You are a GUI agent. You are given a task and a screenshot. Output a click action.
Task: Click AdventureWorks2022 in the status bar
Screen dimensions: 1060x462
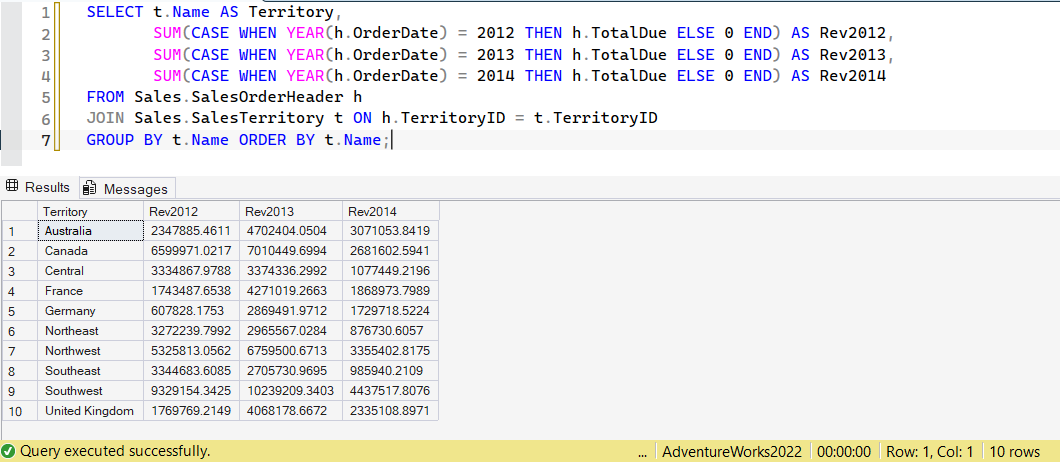pyautogui.click(x=732, y=451)
